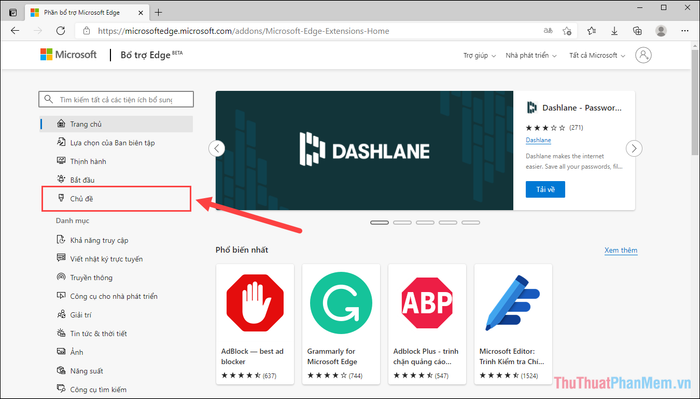This screenshot has width=700, height=399.
Task: Click Xem thêm for popular extensions
Action: click(x=621, y=250)
